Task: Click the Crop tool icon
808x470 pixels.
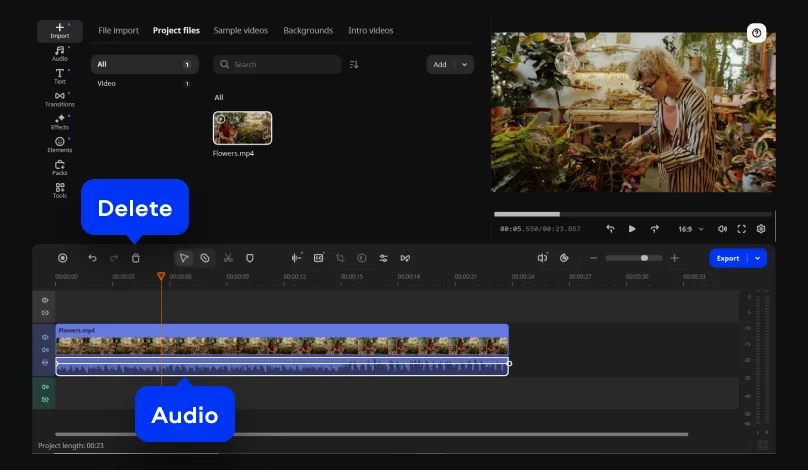Action: (340, 258)
